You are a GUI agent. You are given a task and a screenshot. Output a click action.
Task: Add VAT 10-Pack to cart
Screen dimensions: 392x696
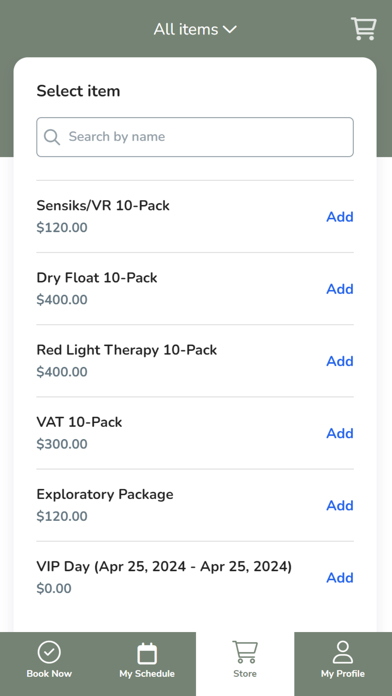[340, 433]
